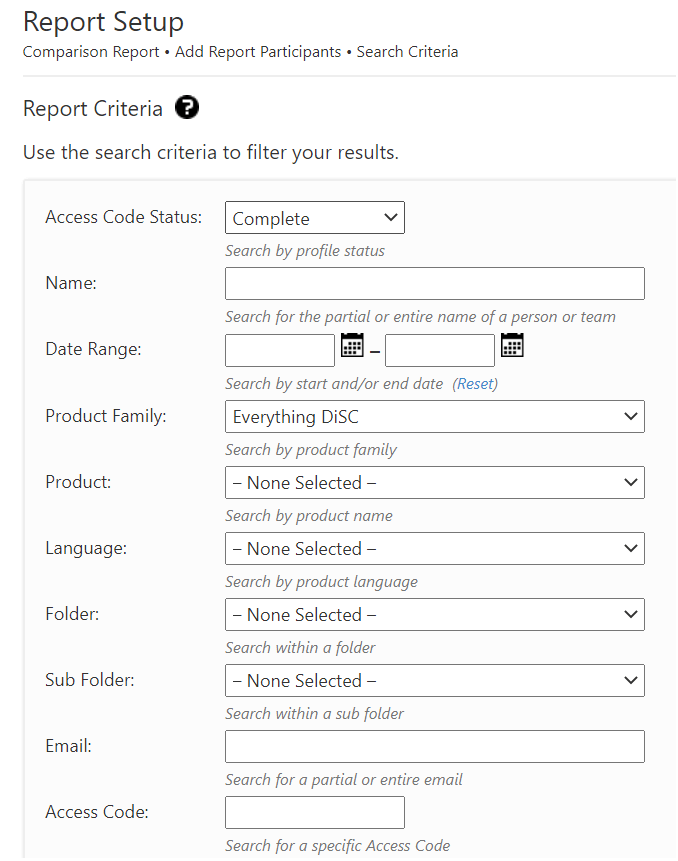Click the 'Date Range:' label
This screenshot has height=861, width=678.
[x=93, y=349]
